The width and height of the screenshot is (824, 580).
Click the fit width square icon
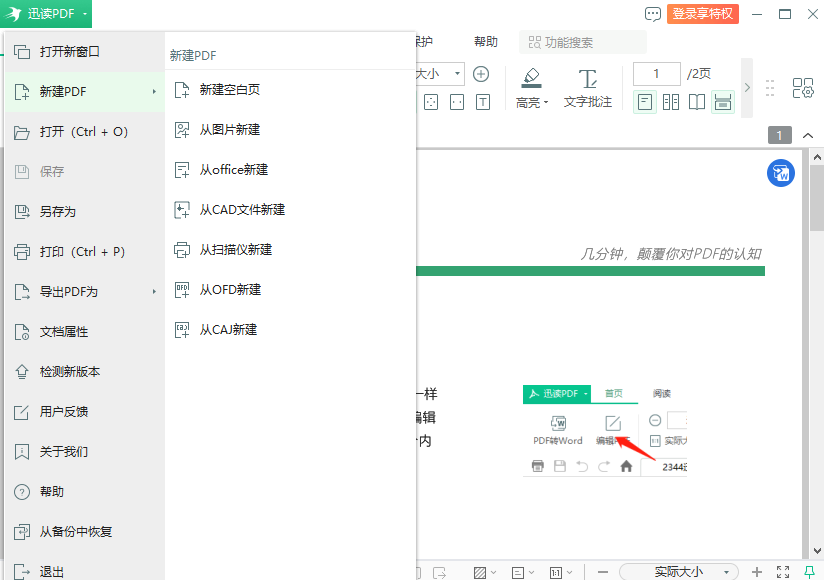coord(457,102)
